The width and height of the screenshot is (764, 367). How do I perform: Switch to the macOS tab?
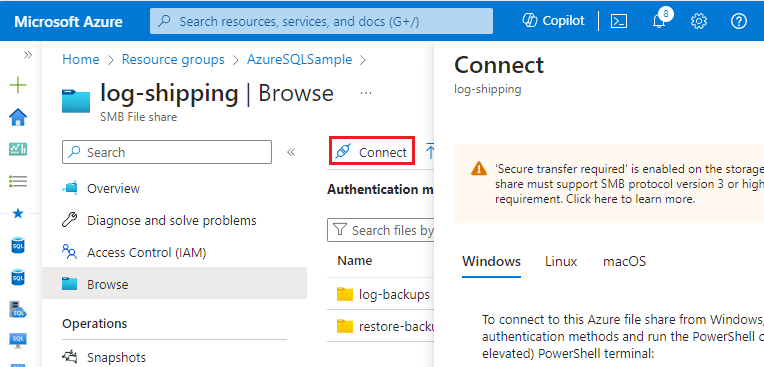(x=624, y=262)
